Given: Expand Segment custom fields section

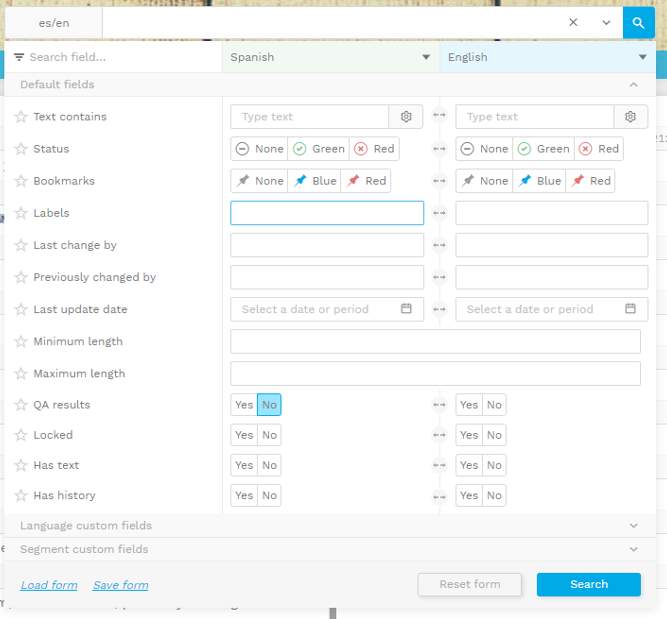Looking at the screenshot, I should [633, 549].
